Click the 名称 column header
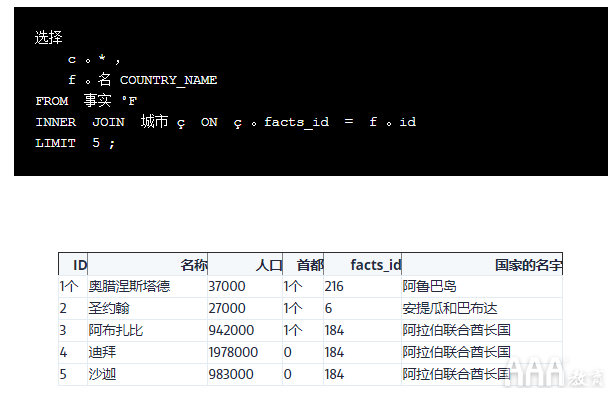The image size is (614, 393). tap(148, 265)
